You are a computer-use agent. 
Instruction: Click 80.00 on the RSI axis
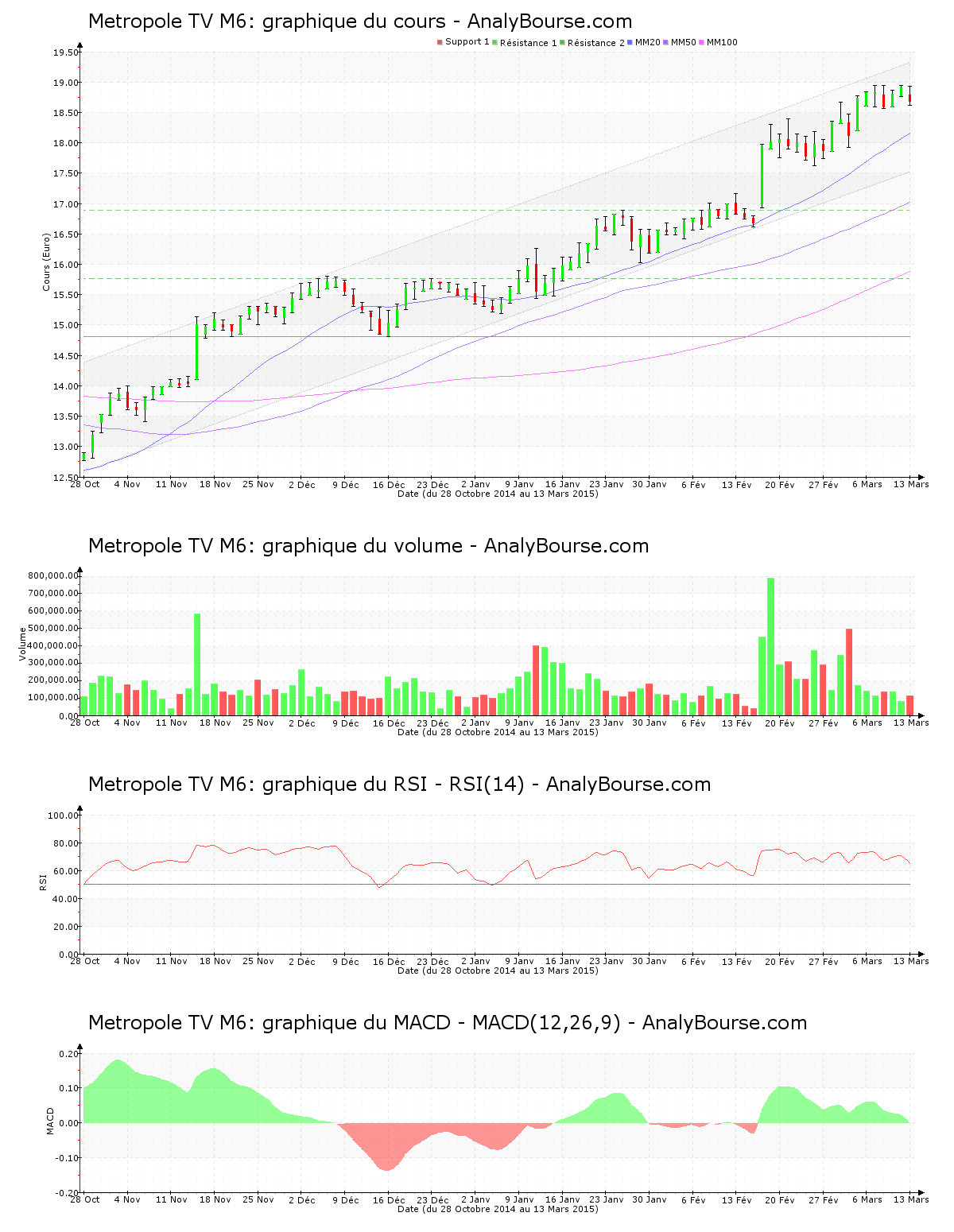point(66,843)
